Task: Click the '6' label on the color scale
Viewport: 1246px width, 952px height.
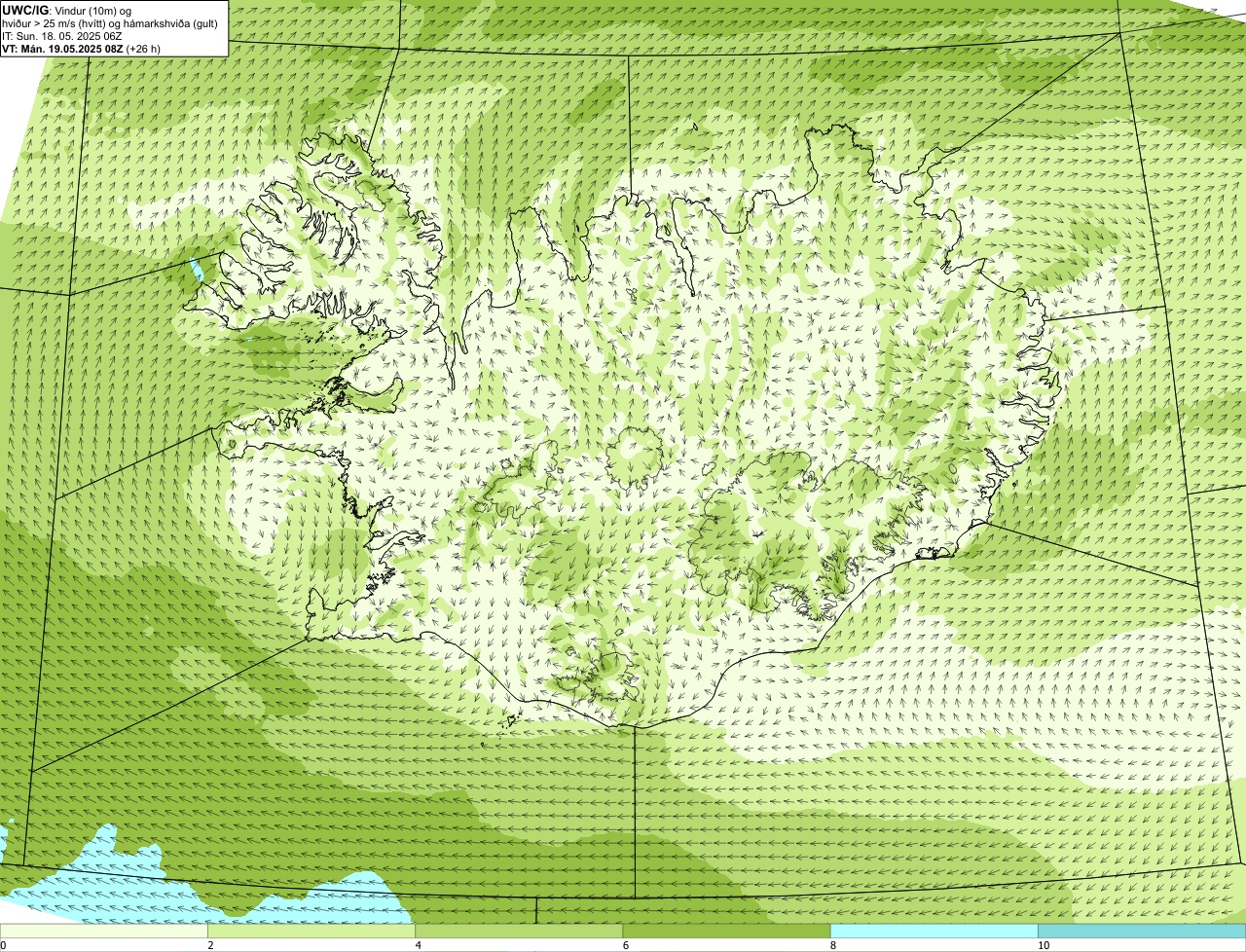Action: point(626,945)
